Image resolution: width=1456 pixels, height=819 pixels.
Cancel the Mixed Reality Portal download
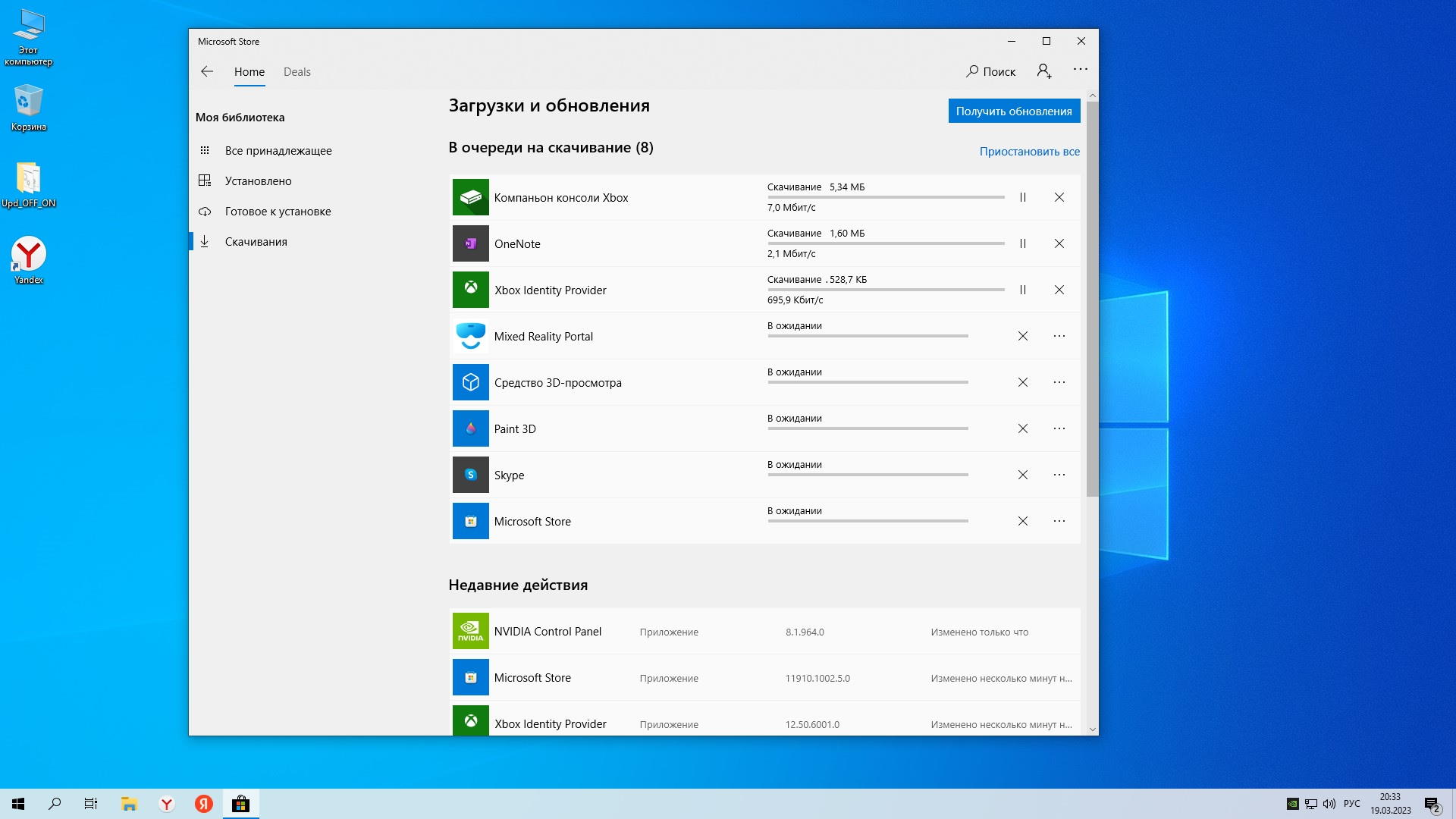coord(1022,336)
